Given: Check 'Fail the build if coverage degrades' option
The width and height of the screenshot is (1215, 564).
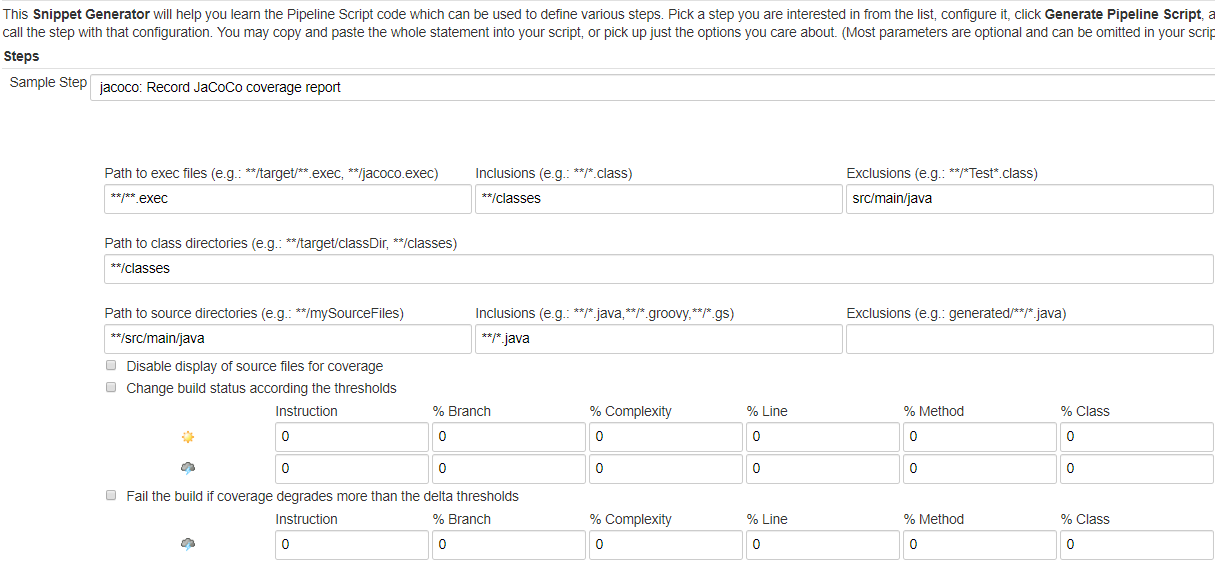Looking at the screenshot, I should pos(111,496).
